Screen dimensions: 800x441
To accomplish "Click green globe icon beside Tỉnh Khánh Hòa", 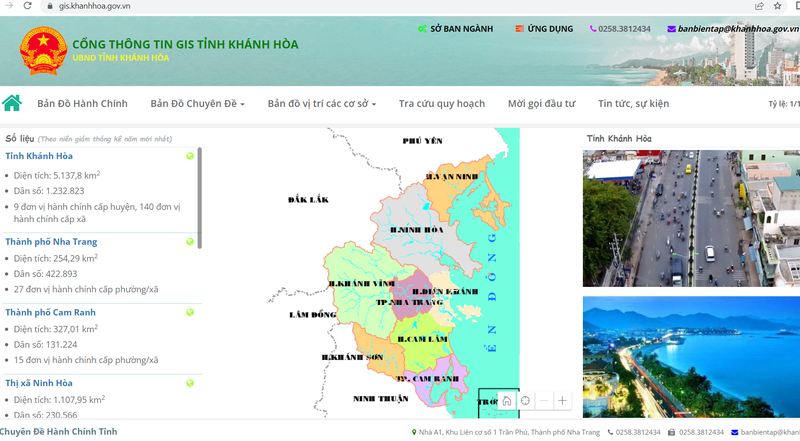I will coord(190,156).
